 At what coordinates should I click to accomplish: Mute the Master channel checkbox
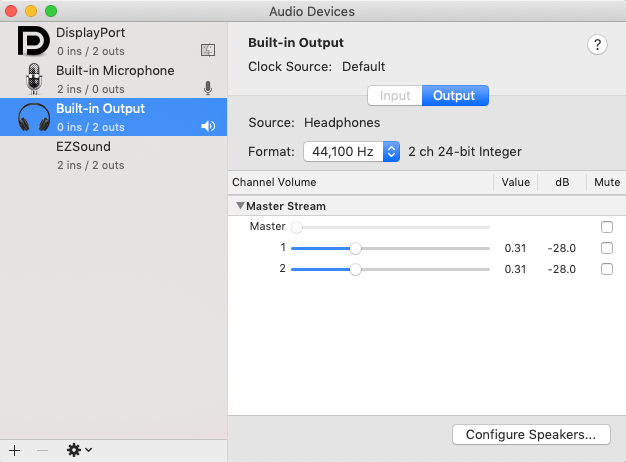tap(607, 227)
